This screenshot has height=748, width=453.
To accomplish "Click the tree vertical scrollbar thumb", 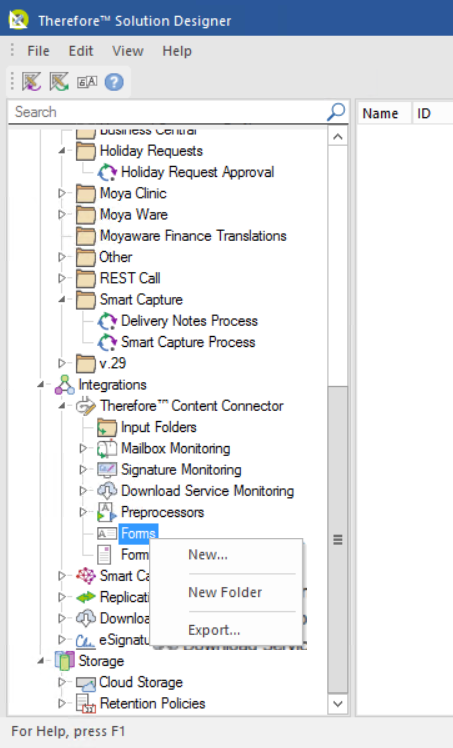I will point(338,540).
